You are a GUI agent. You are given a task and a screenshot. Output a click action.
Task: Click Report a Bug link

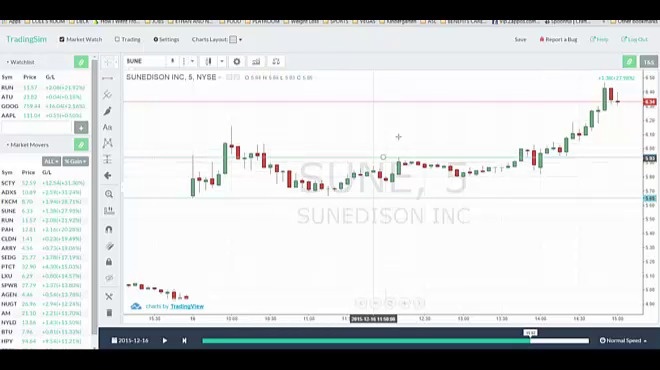tap(558, 40)
